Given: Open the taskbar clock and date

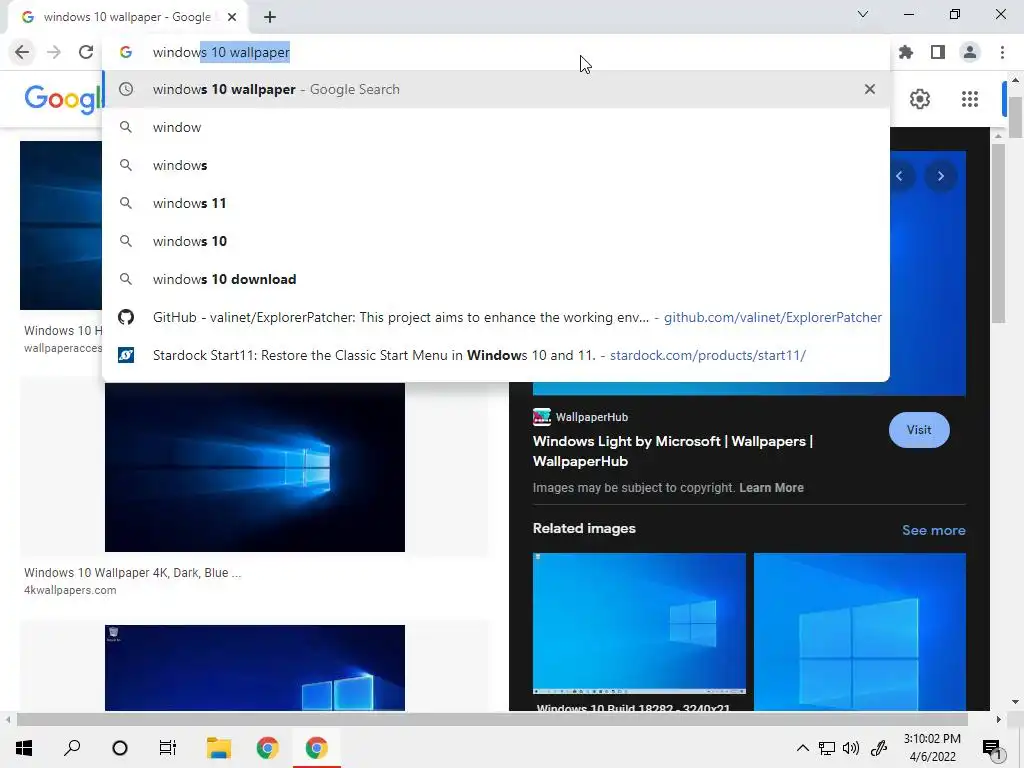Looking at the screenshot, I should point(933,748).
